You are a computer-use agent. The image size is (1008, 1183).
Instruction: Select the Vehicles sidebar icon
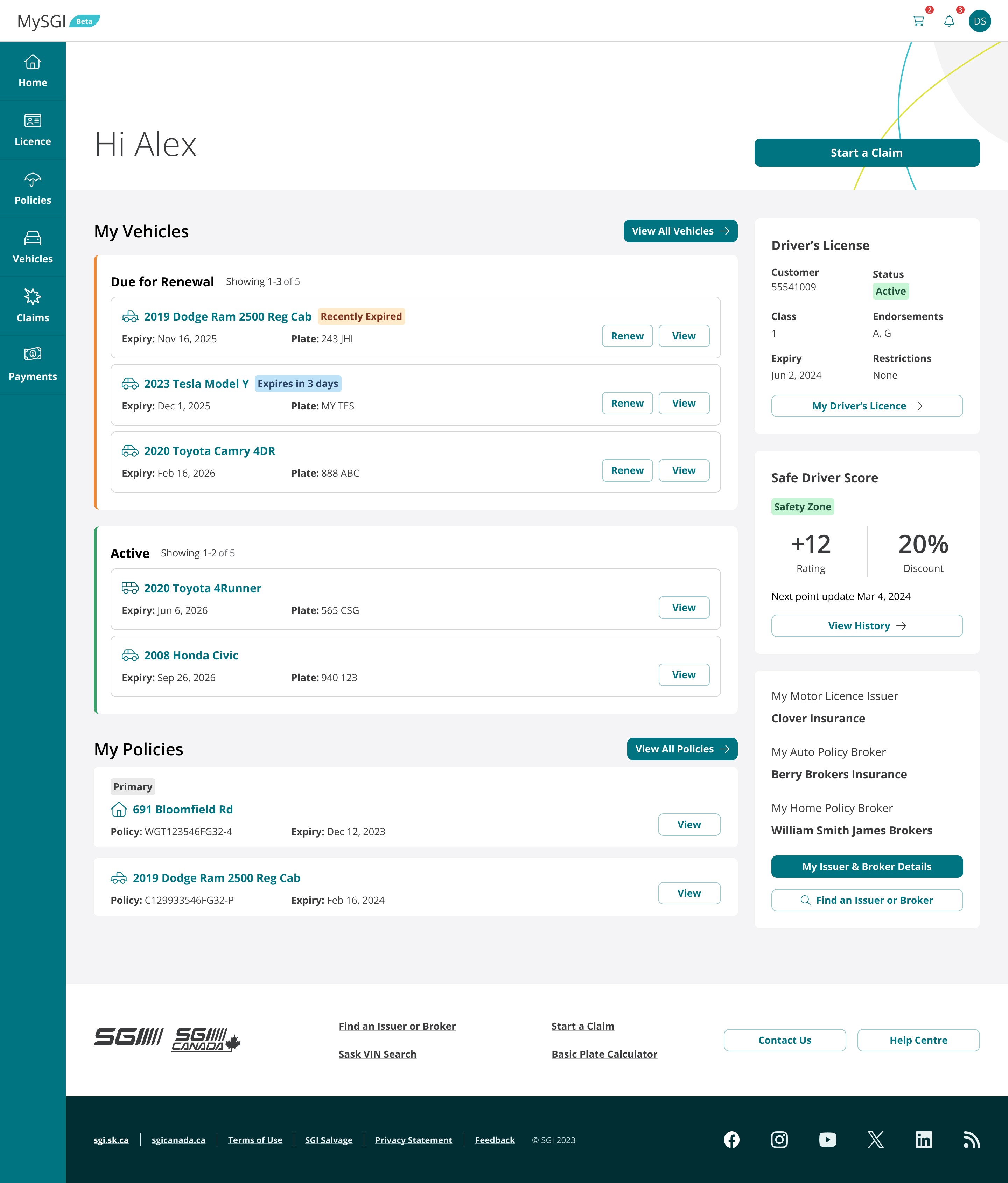[33, 247]
